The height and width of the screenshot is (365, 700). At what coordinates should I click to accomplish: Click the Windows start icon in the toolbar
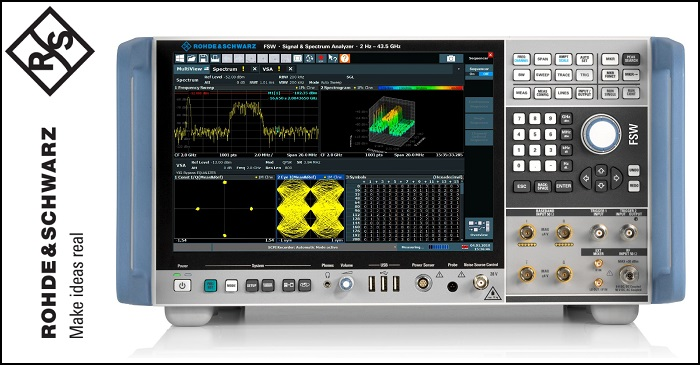(179, 58)
